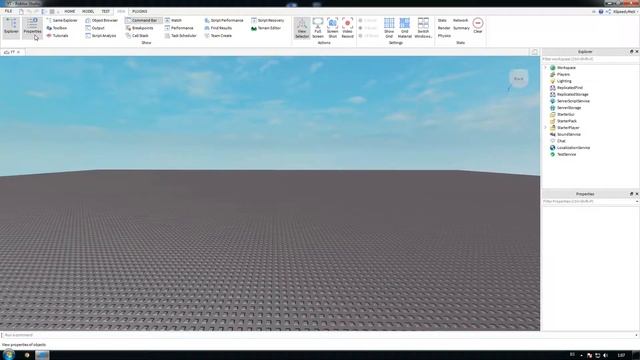The height and width of the screenshot is (360, 640).
Task: Toggle Show Grid
Action: pos(389,28)
